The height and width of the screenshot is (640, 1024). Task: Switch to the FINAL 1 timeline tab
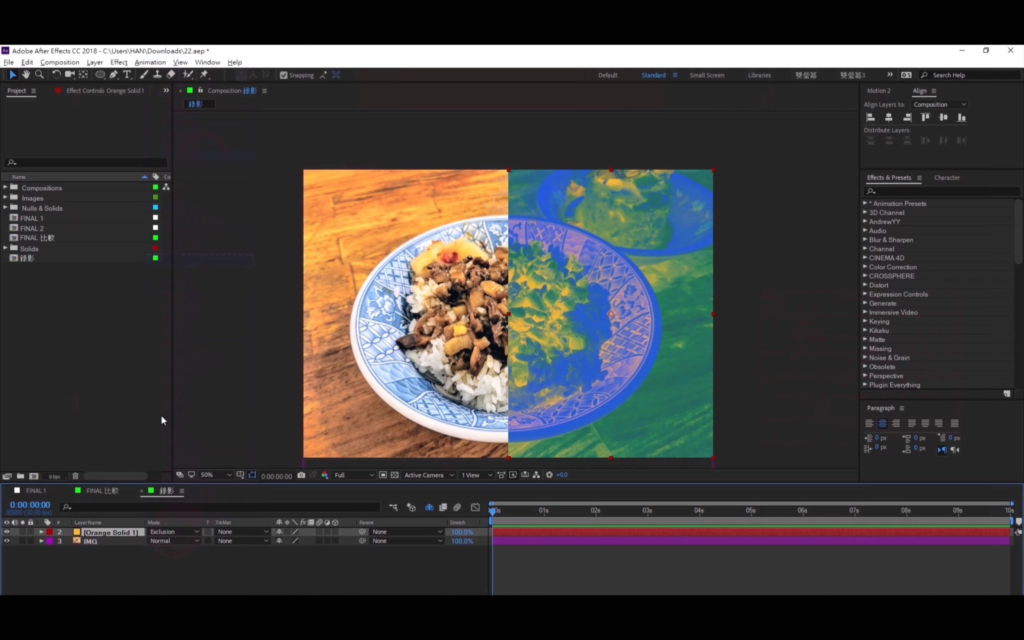tap(35, 491)
